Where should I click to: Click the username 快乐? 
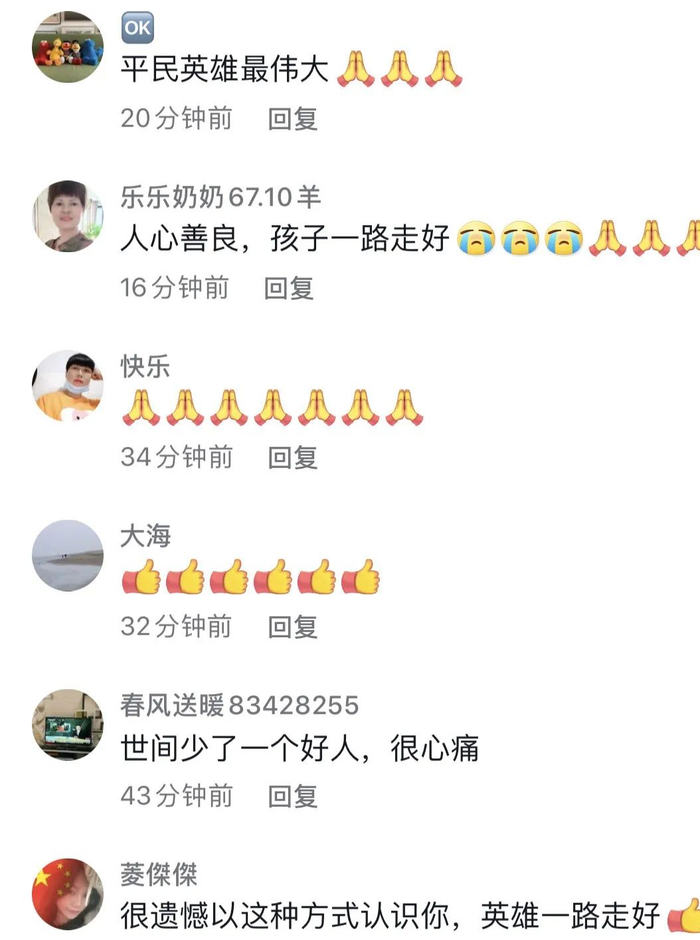pos(146,366)
